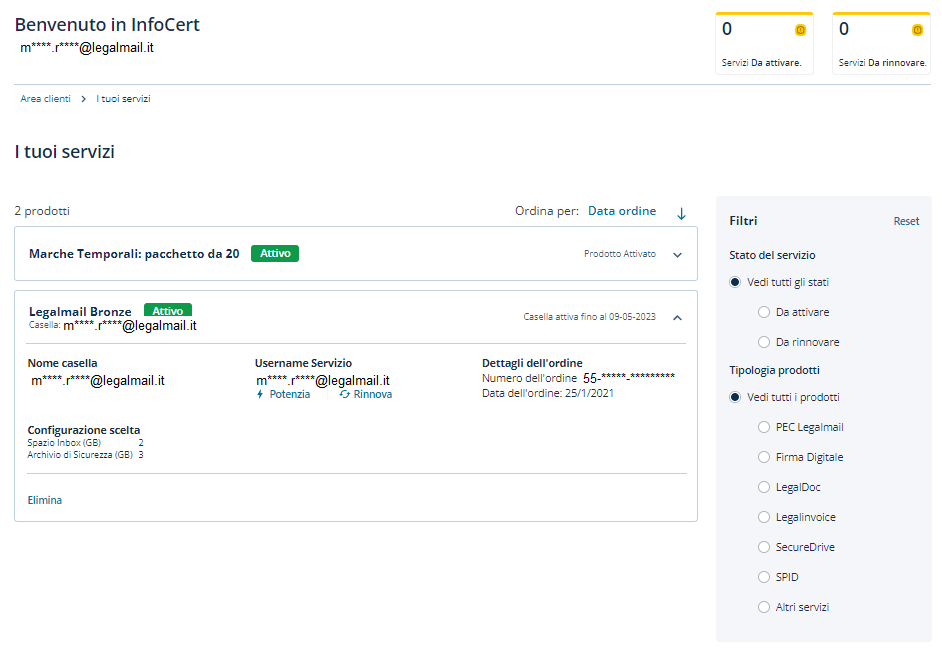Click the Servizi Da attivare badge icon
This screenshot has height=657, width=942.
coord(800,30)
